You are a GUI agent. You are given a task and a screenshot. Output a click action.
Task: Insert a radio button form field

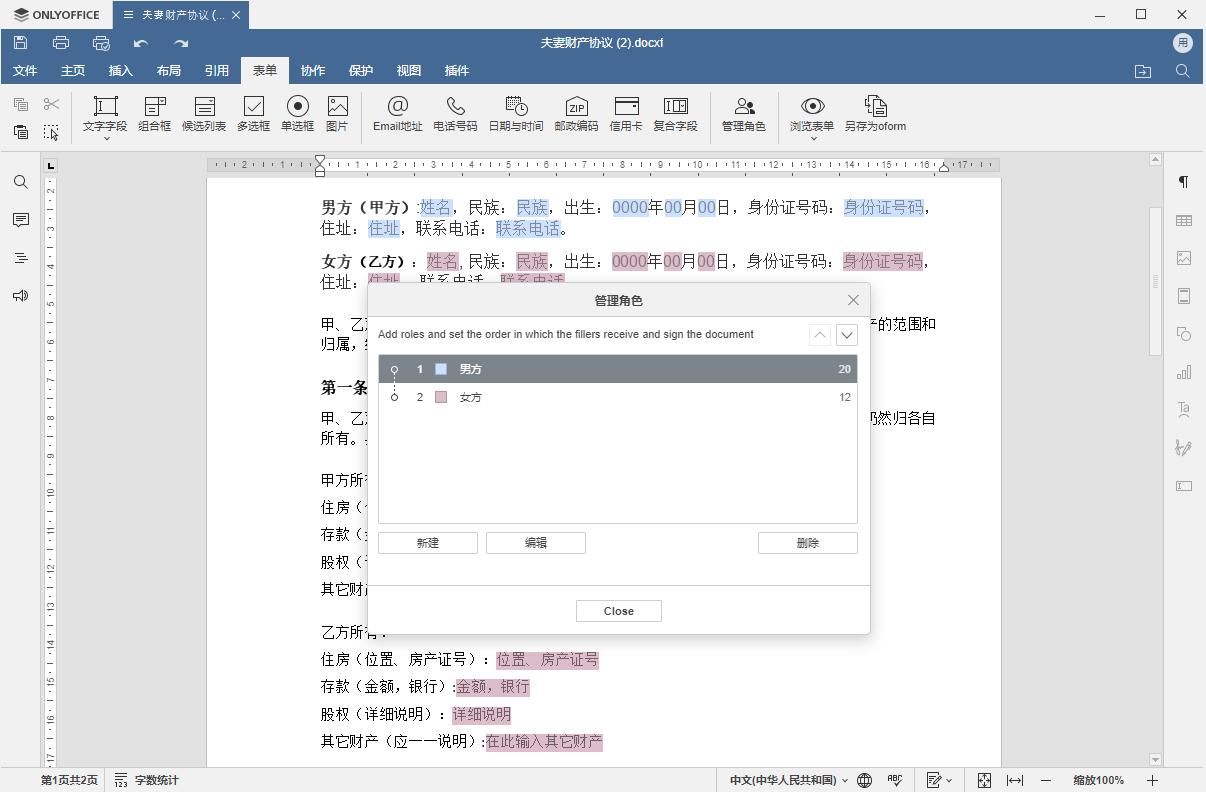click(x=298, y=115)
